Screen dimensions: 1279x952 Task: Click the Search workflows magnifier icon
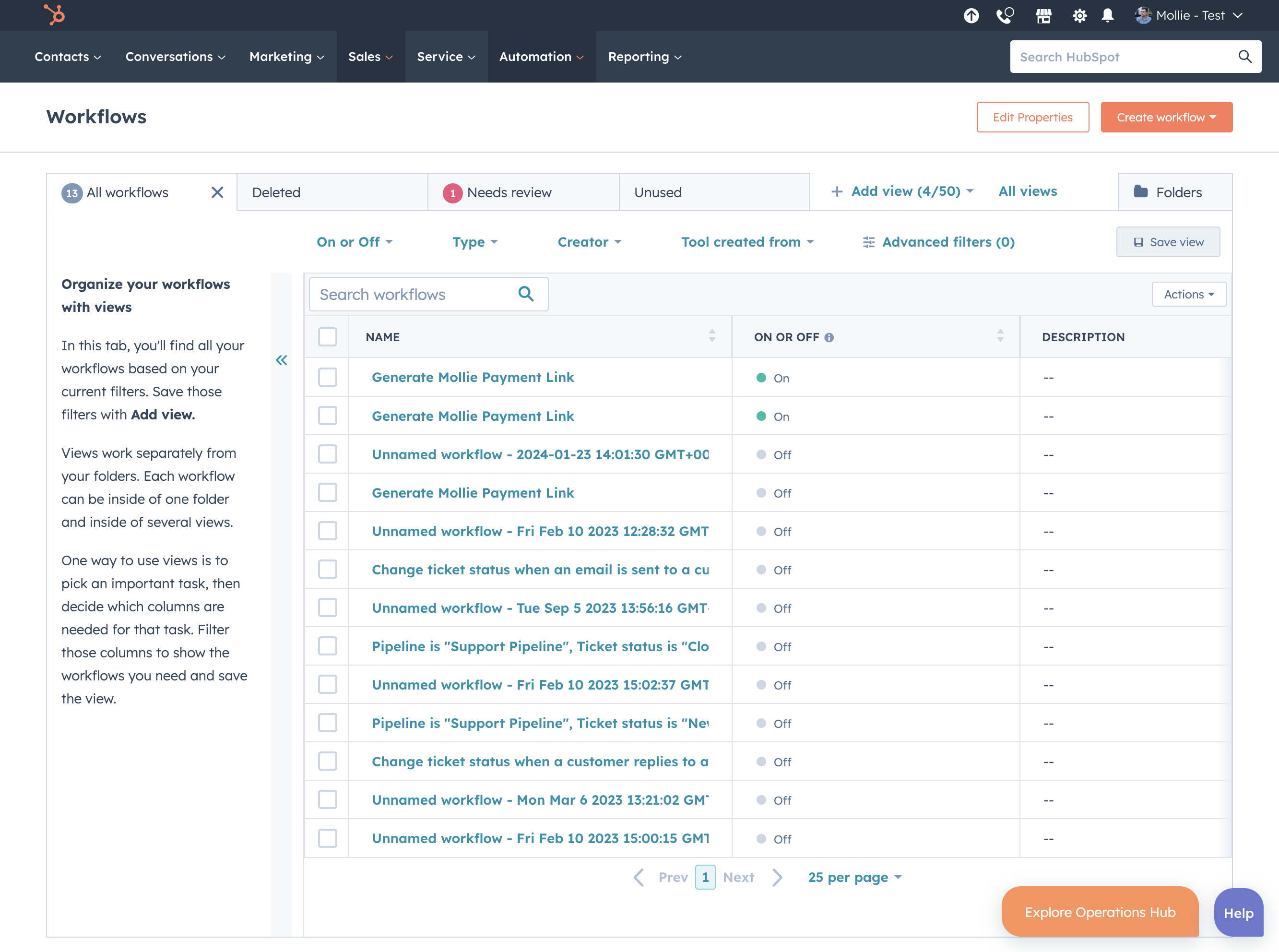click(526, 294)
